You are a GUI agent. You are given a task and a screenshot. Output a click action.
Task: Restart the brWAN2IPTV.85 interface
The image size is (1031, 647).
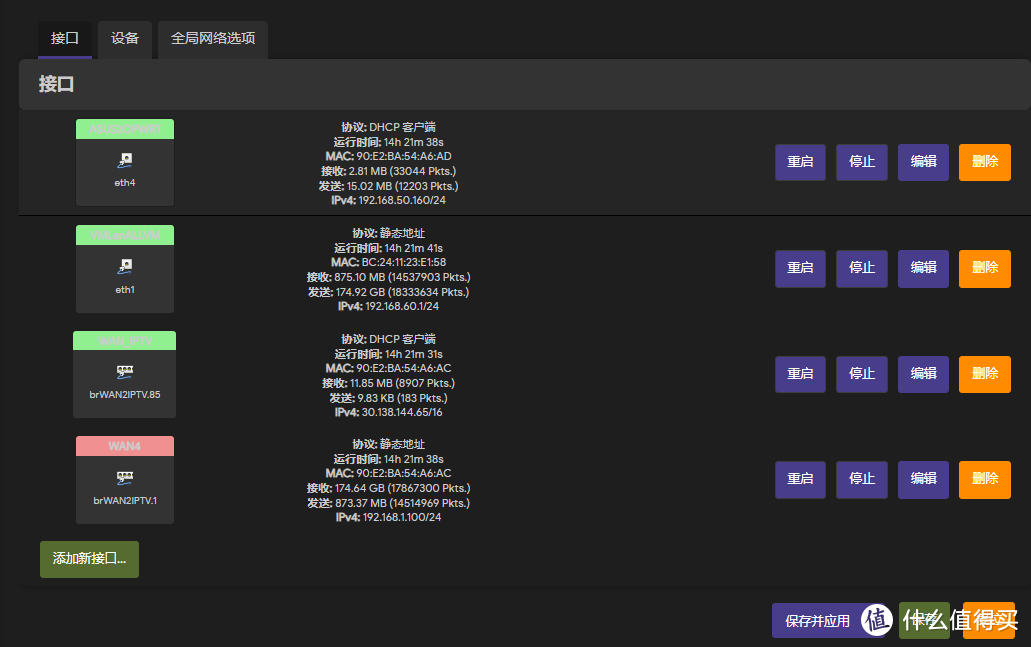(800, 374)
